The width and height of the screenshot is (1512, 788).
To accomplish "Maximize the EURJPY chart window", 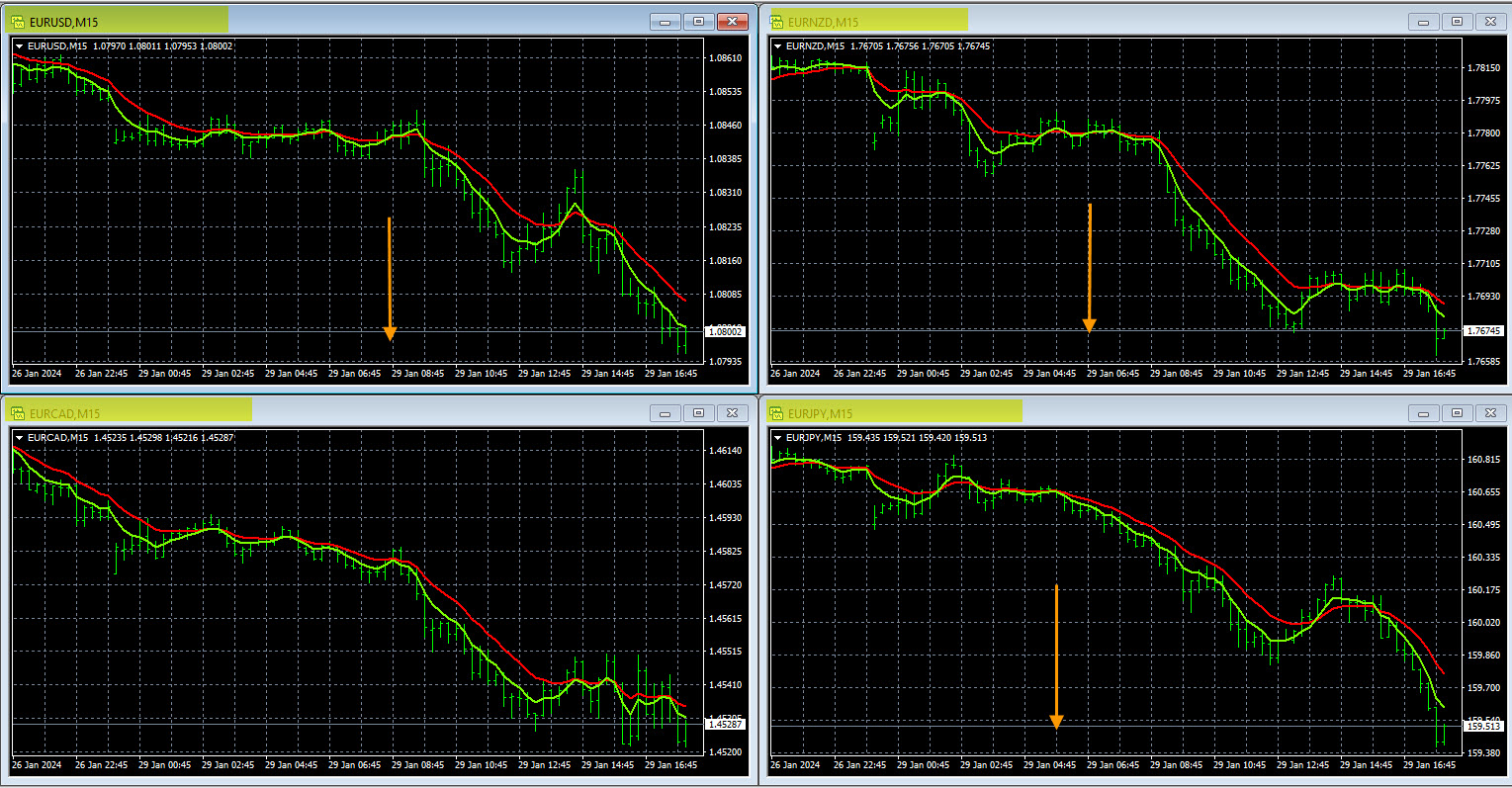I will point(1457,412).
